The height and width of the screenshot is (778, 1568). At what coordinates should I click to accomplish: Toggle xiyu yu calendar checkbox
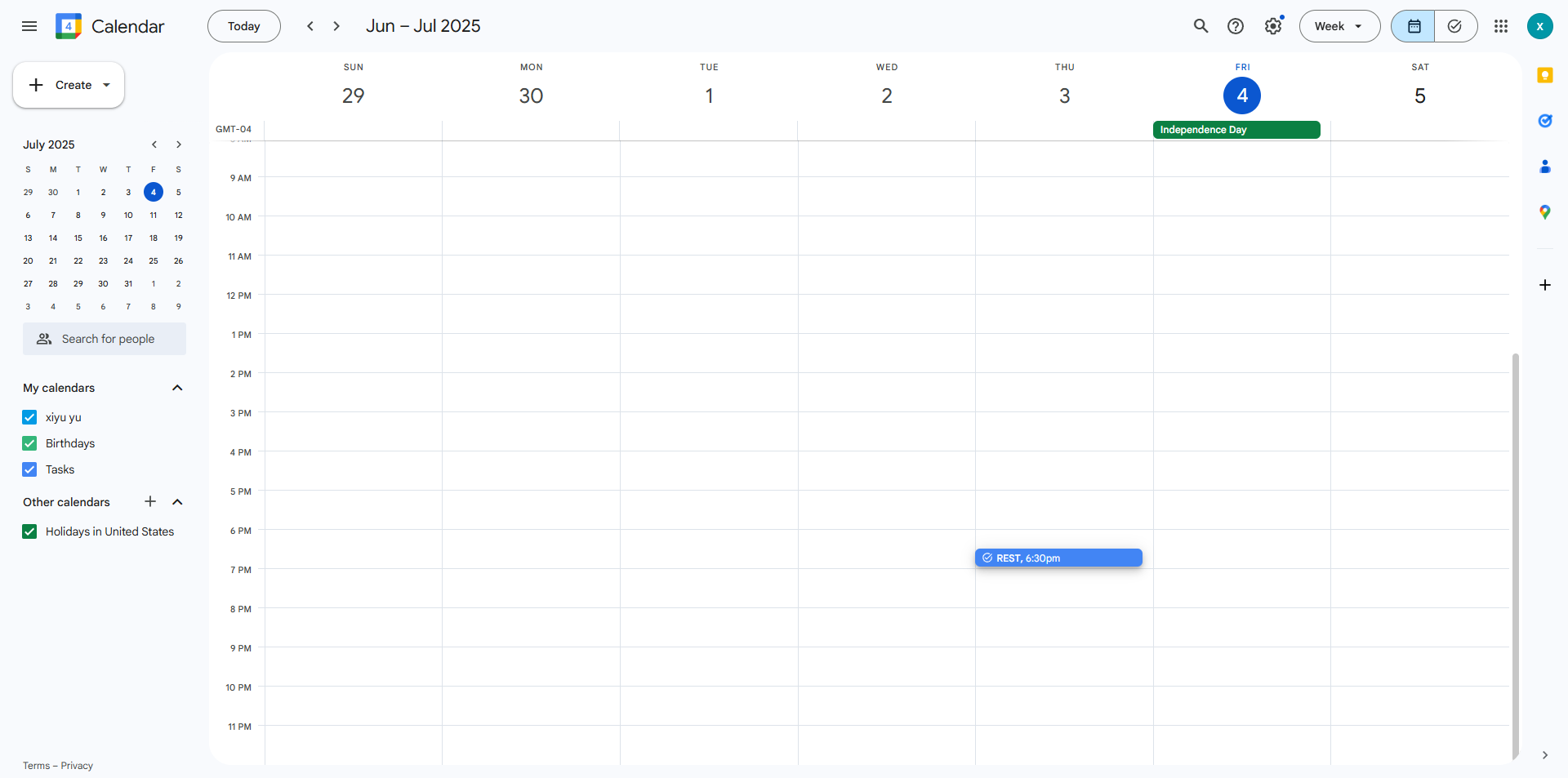click(x=29, y=417)
